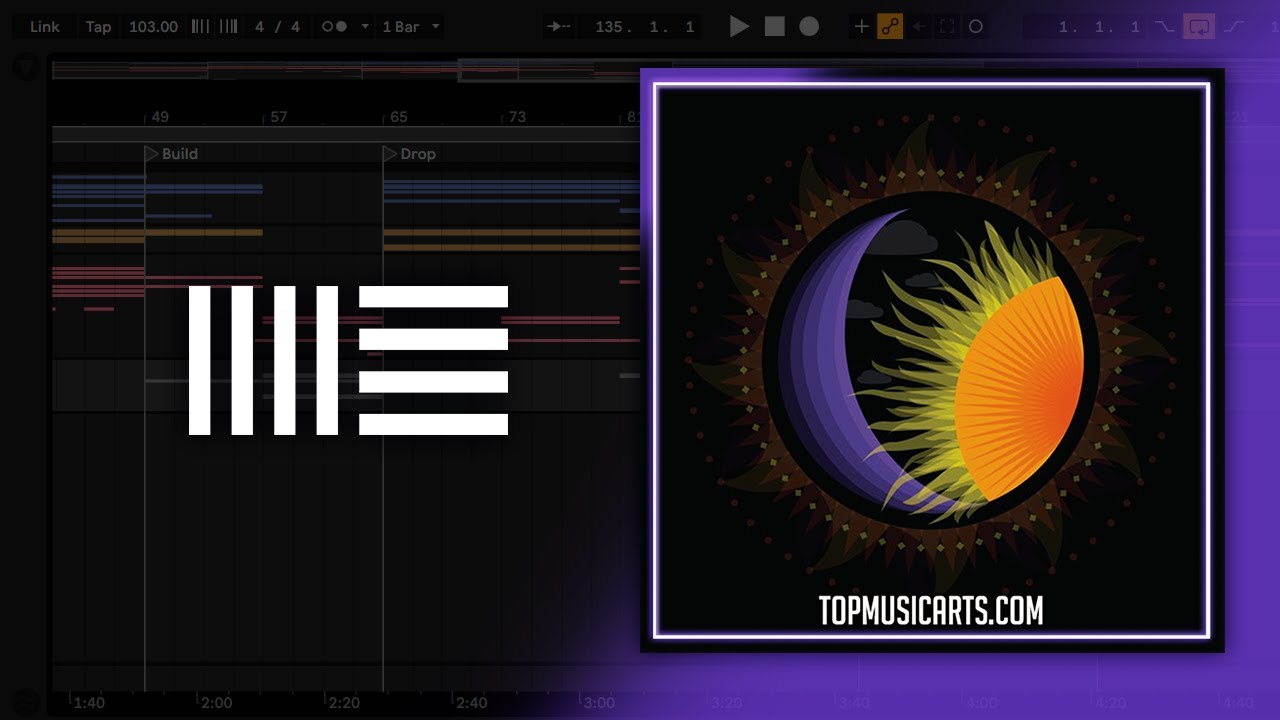Click bar 57 on the beat ruler
1280x720 pixels.
(279, 117)
